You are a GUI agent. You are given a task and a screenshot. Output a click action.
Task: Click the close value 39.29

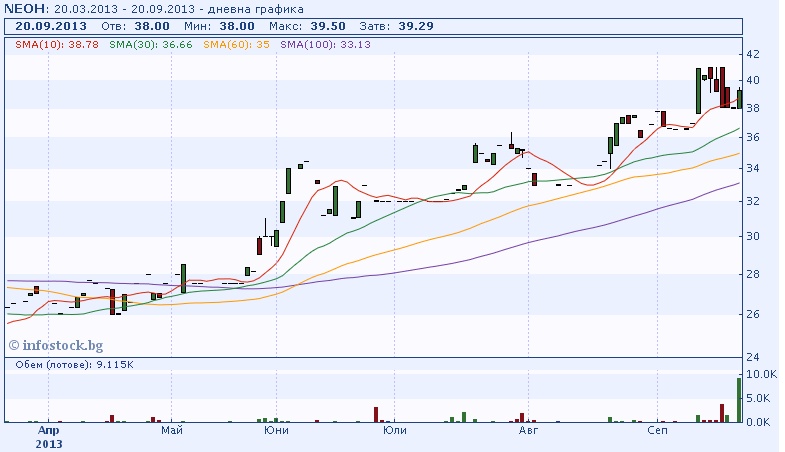(416, 26)
